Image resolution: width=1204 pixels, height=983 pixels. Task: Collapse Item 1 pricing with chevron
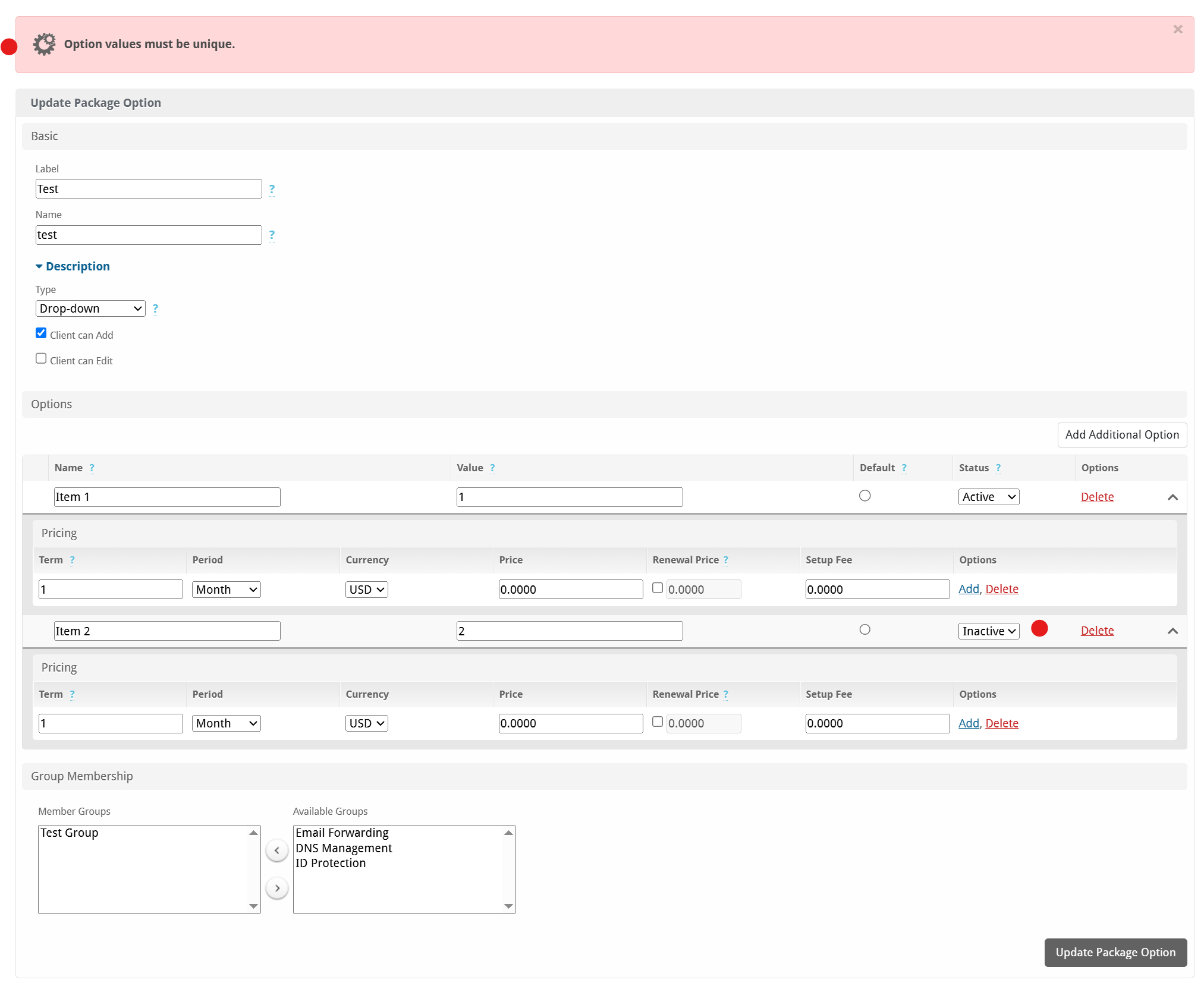[x=1172, y=497]
